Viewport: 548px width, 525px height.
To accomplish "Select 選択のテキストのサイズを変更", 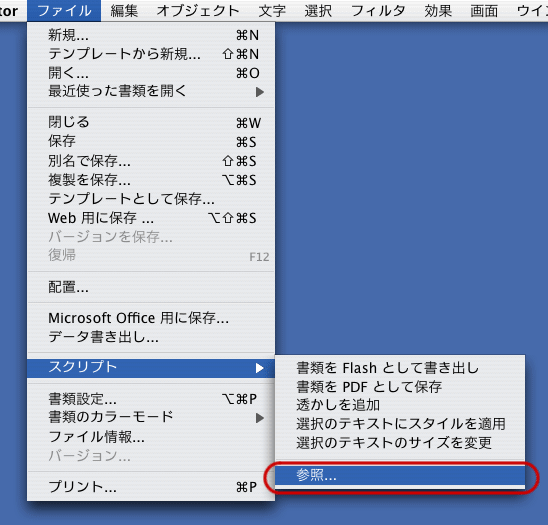I will (x=400, y=443).
